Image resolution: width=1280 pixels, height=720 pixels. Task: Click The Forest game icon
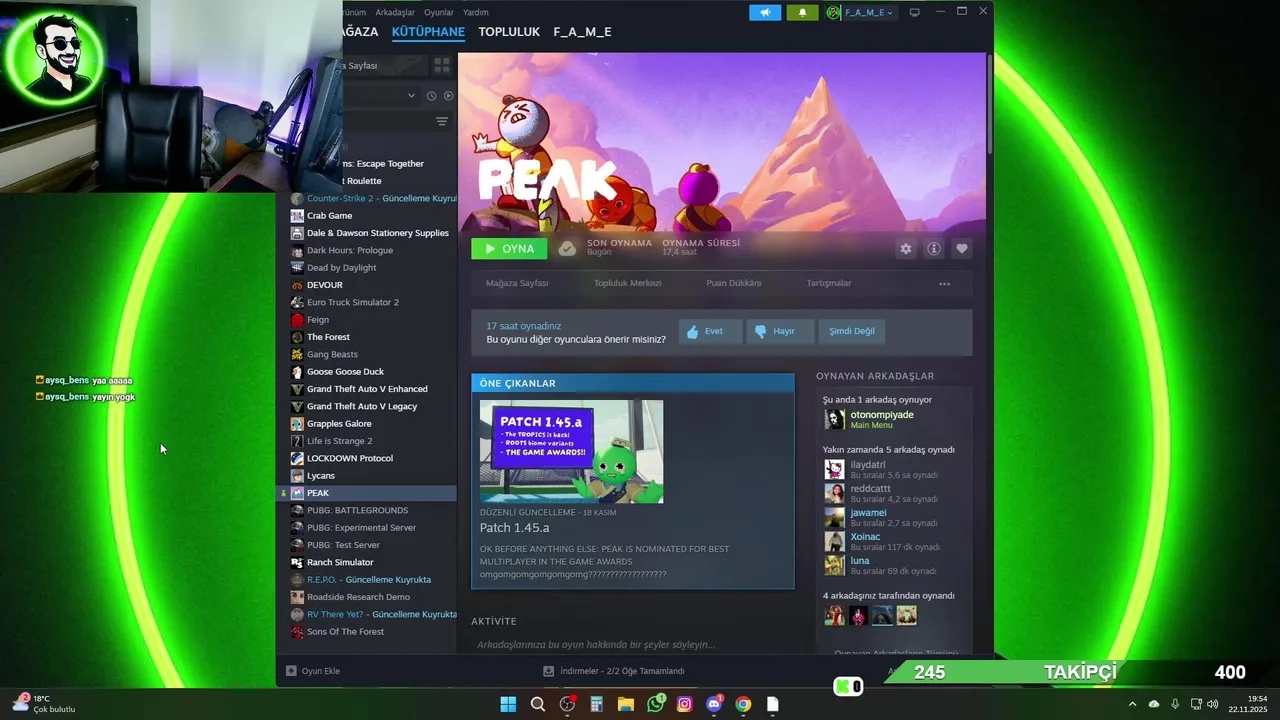point(297,337)
